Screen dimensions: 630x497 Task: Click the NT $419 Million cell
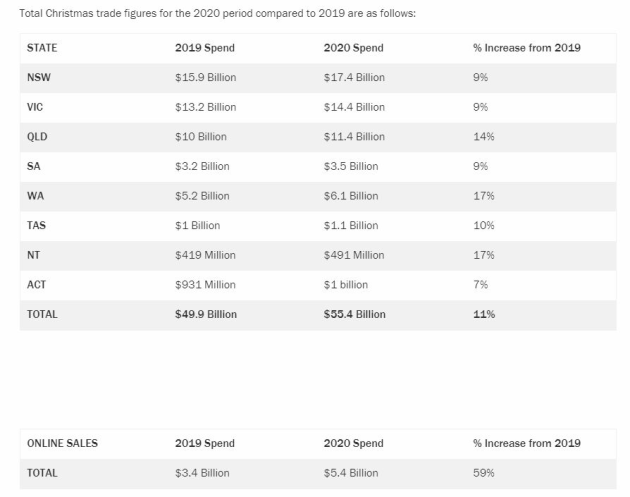(205, 255)
